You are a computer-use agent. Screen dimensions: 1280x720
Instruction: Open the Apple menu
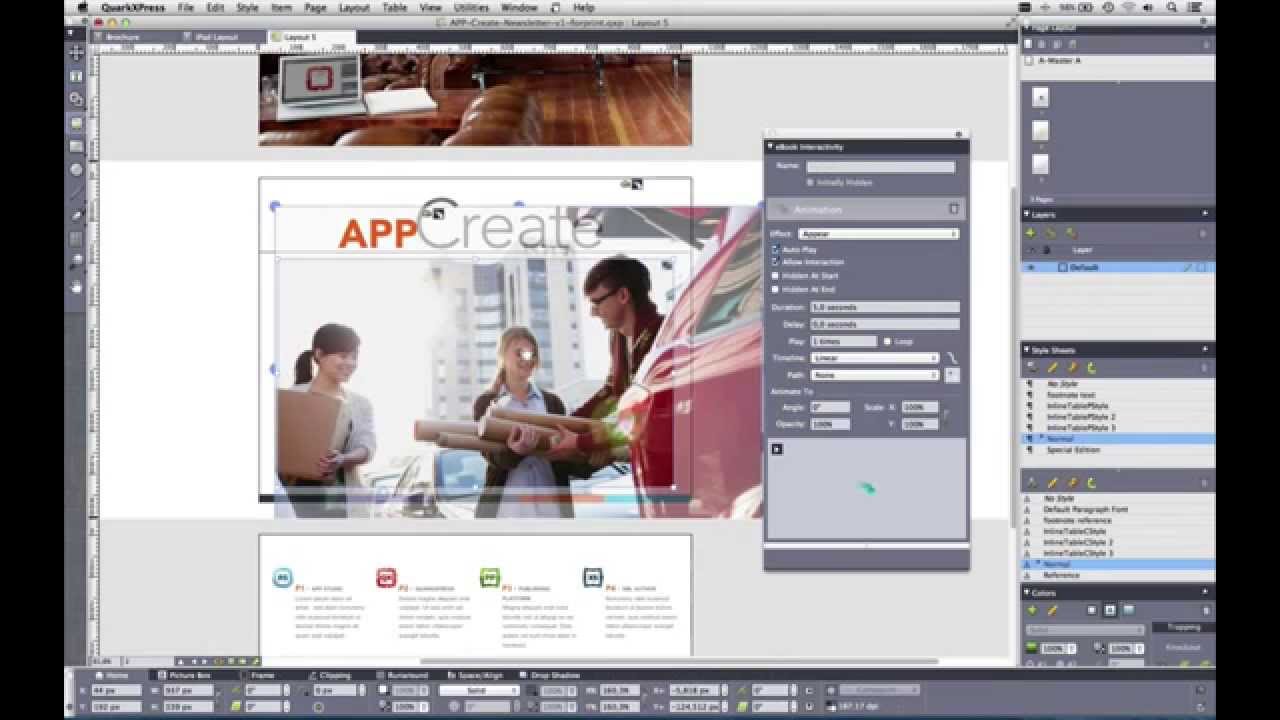[82, 7]
